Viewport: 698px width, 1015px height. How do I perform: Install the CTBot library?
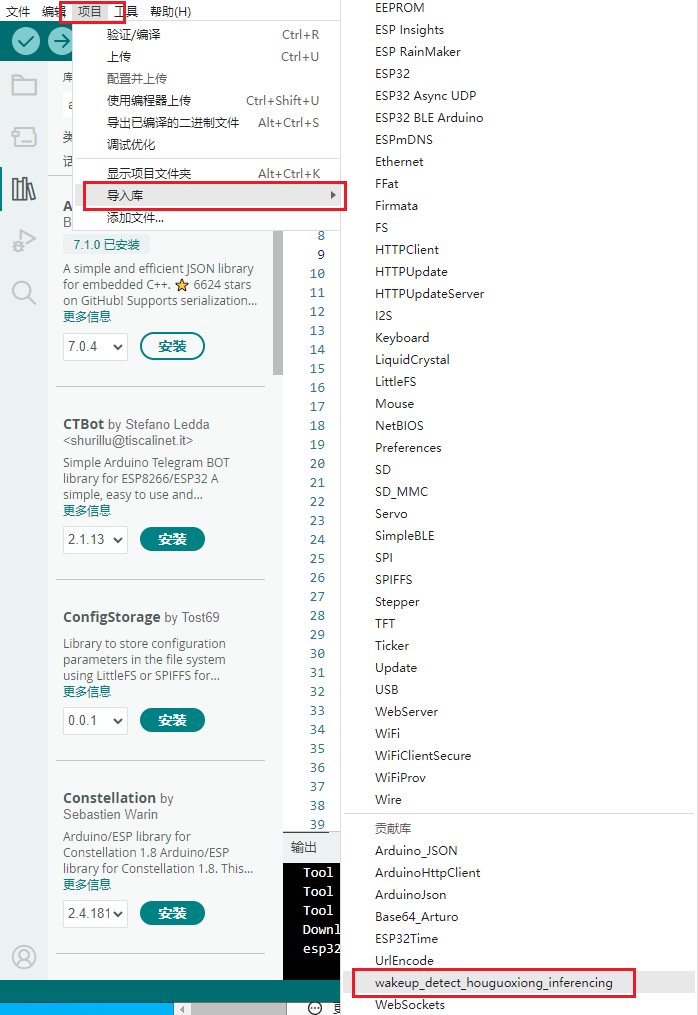pyautogui.click(x=172, y=539)
